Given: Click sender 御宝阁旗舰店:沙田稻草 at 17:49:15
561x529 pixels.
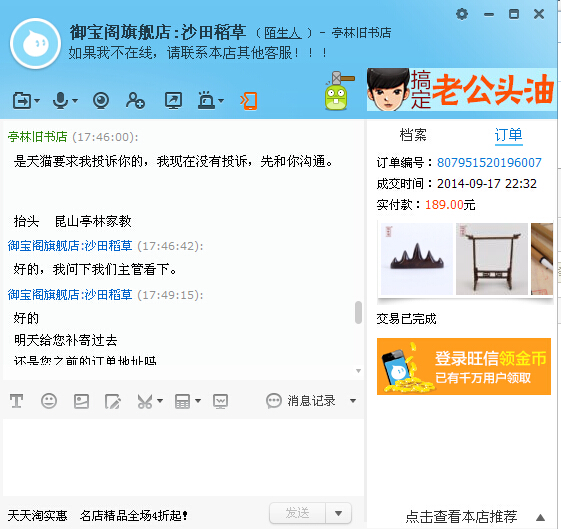Looking at the screenshot, I should point(70,295).
